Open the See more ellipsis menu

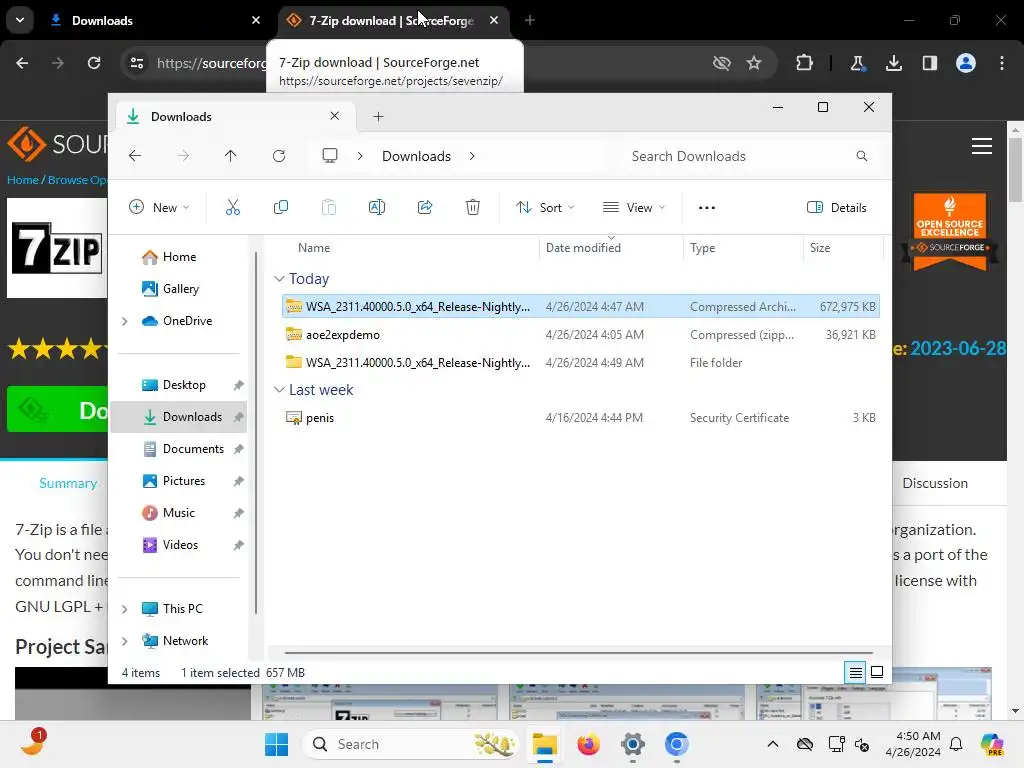pyautogui.click(x=707, y=208)
